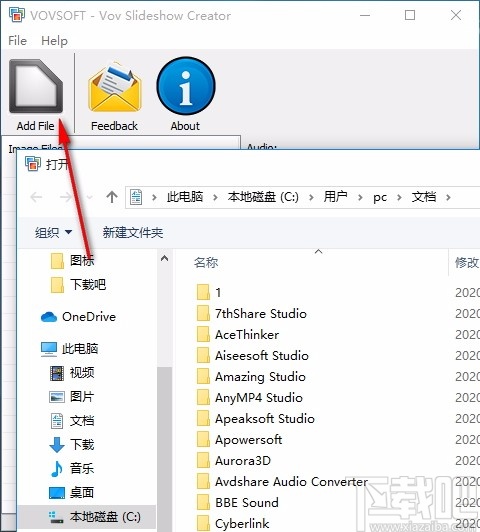480x532 pixels.
Task: Open the Help menu
Action: [x=54, y=41]
